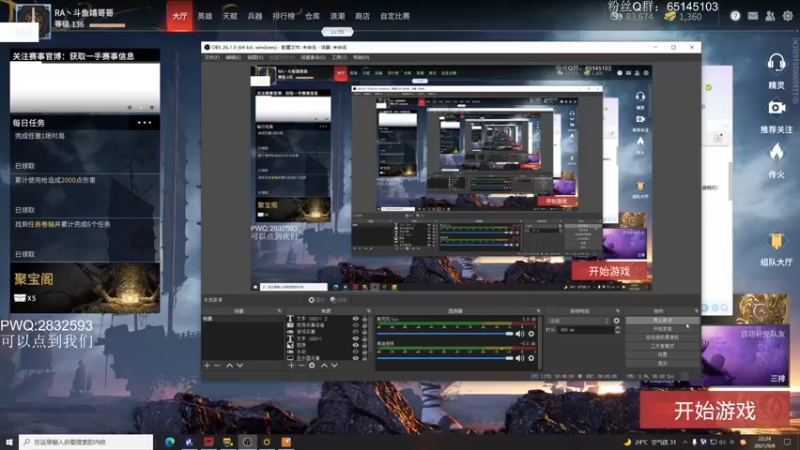This screenshot has width=800, height=450.
Task: Toggle visibility of 游戏采集 source
Action: coord(356,332)
